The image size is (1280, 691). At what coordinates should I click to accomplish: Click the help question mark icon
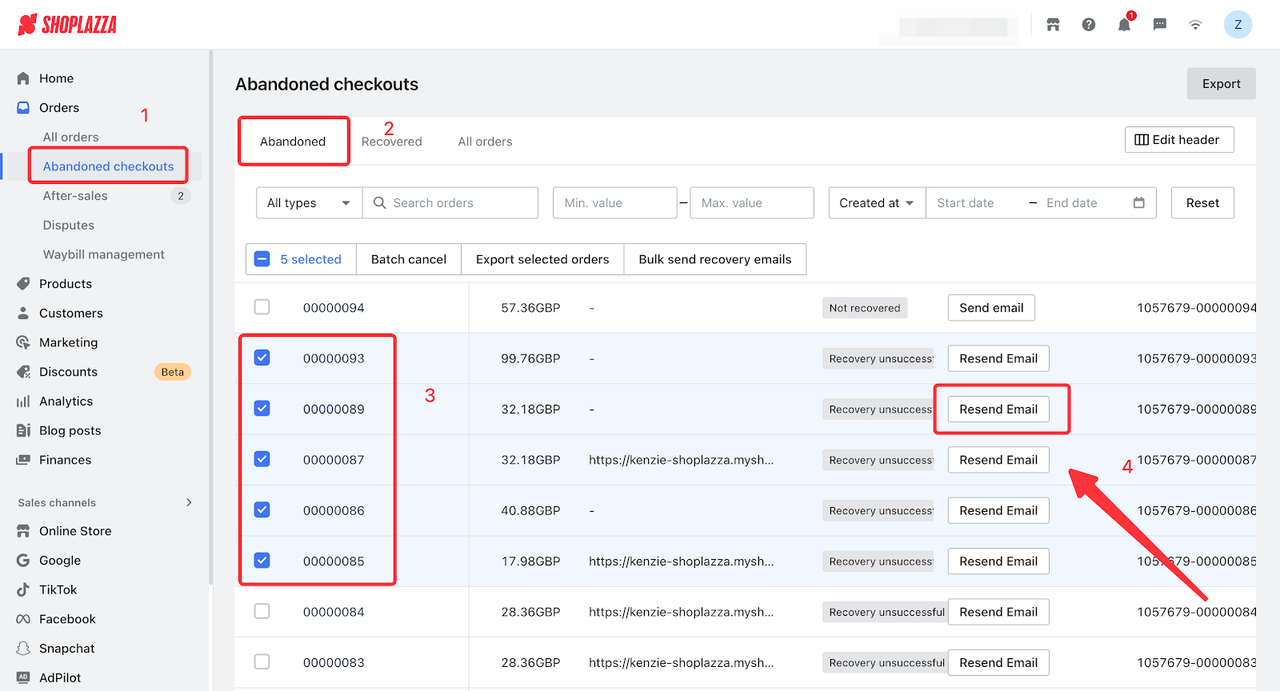1089,25
